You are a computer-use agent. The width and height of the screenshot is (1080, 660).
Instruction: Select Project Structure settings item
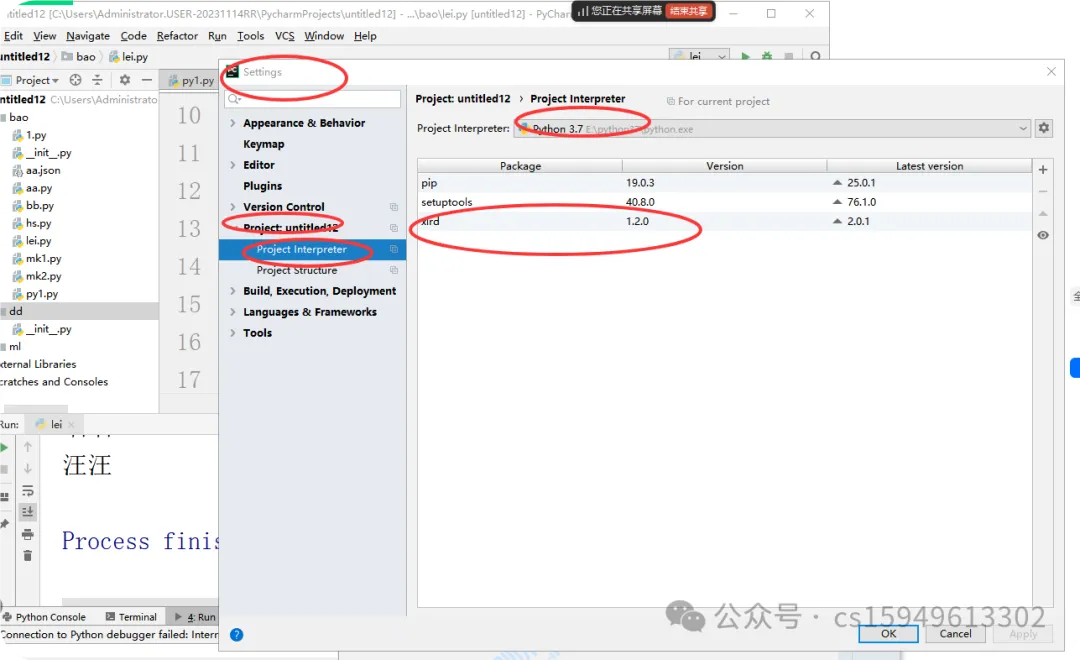point(297,271)
